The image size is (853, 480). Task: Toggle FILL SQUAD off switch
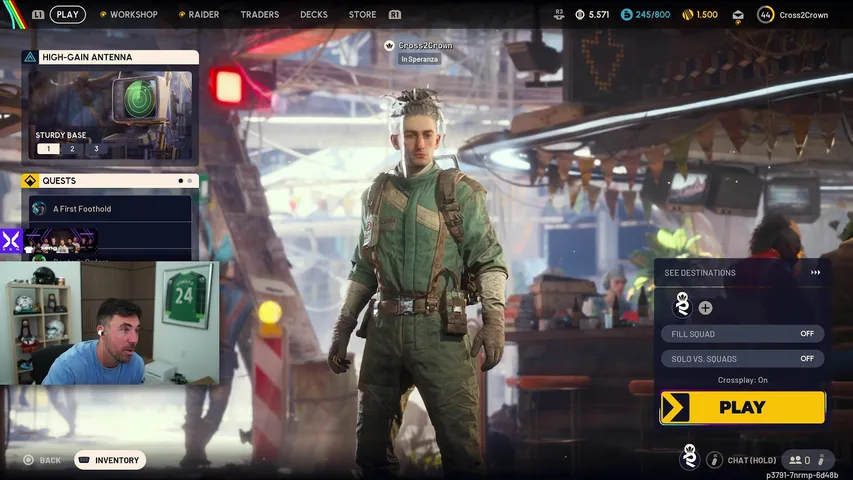[x=743, y=334]
